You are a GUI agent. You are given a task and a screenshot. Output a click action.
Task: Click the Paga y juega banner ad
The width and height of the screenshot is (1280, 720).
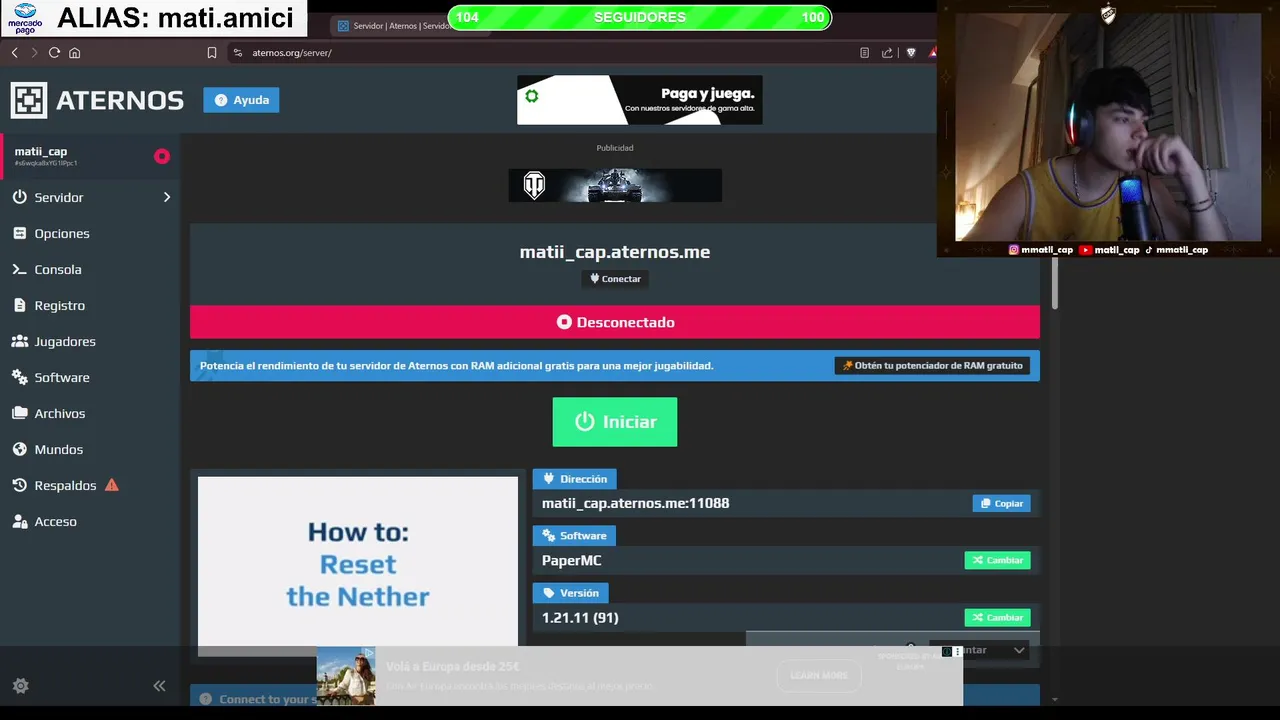(x=639, y=100)
